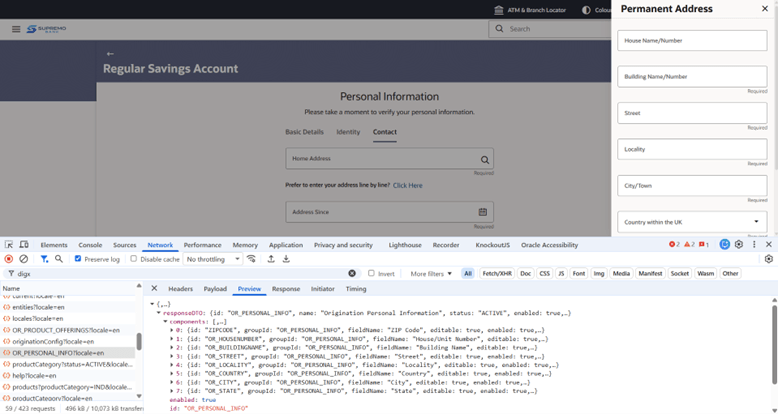Open DevTools settings gear icon
This screenshot has height=414, width=778.
tap(739, 245)
